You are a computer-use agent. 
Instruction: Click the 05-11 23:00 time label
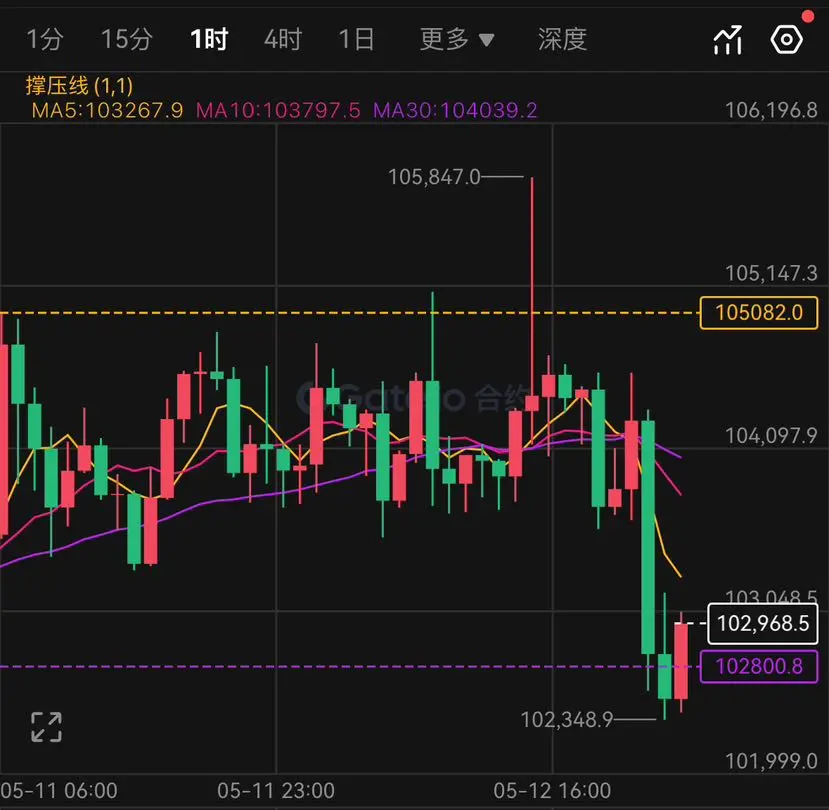276,791
